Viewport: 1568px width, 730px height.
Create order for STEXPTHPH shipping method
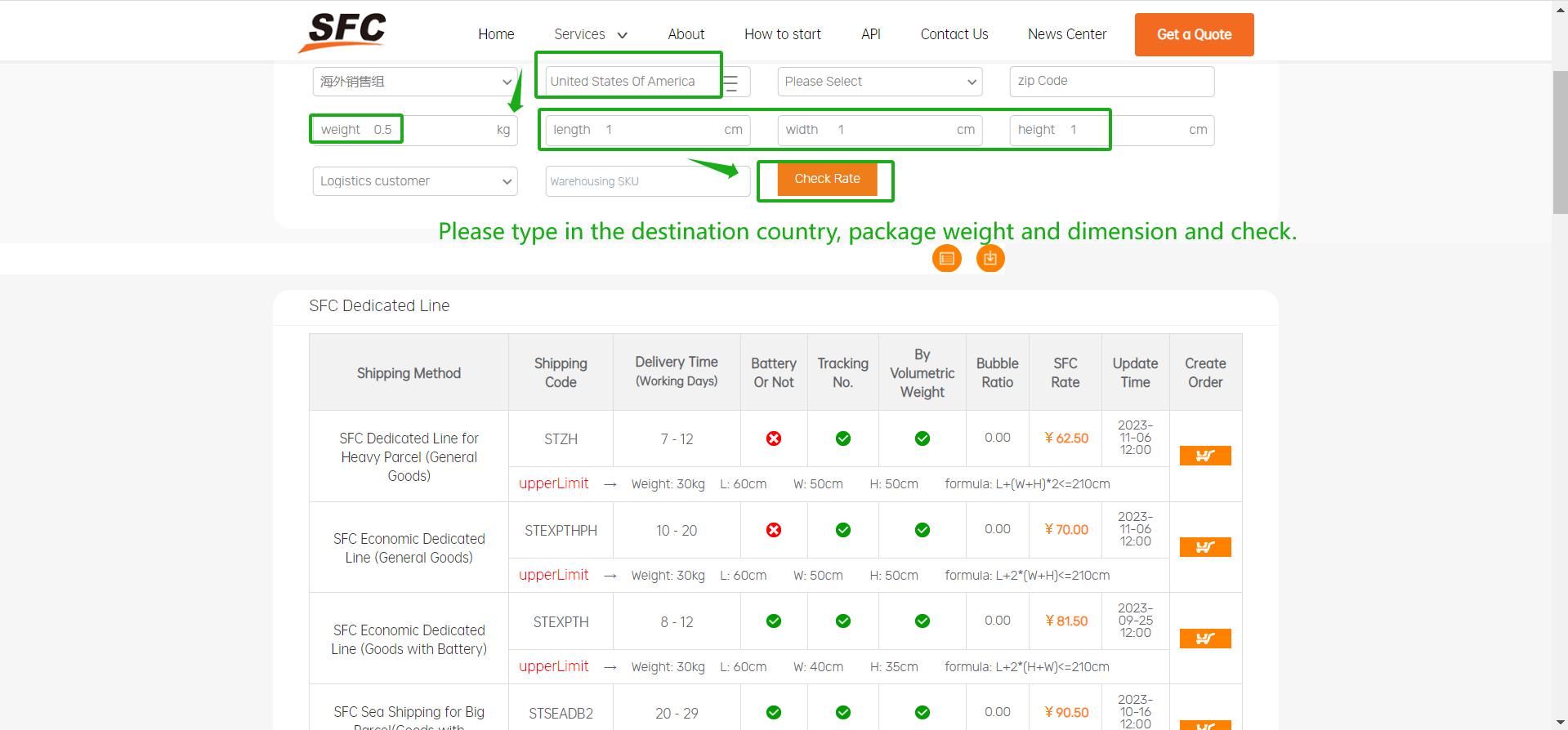click(x=1205, y=547)
